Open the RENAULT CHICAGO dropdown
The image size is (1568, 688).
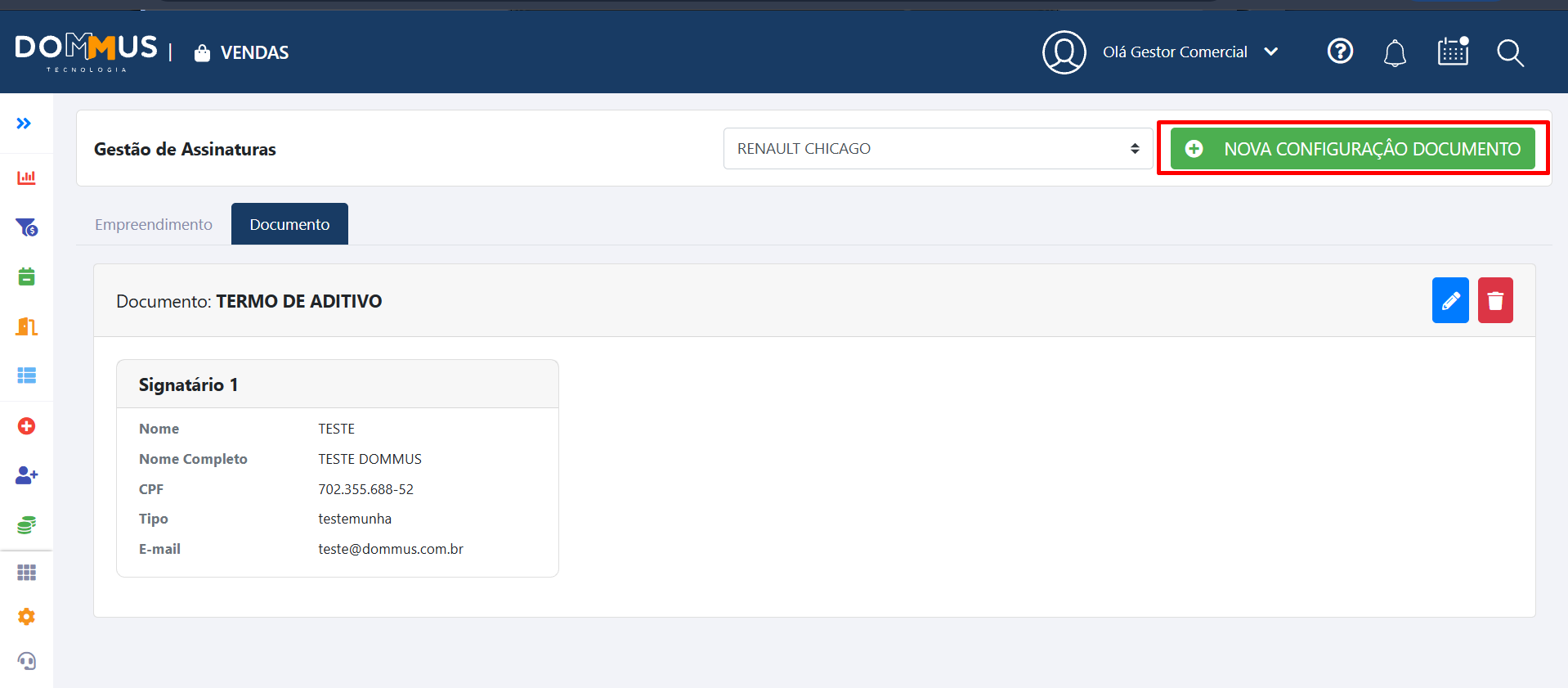coord(938,148)
